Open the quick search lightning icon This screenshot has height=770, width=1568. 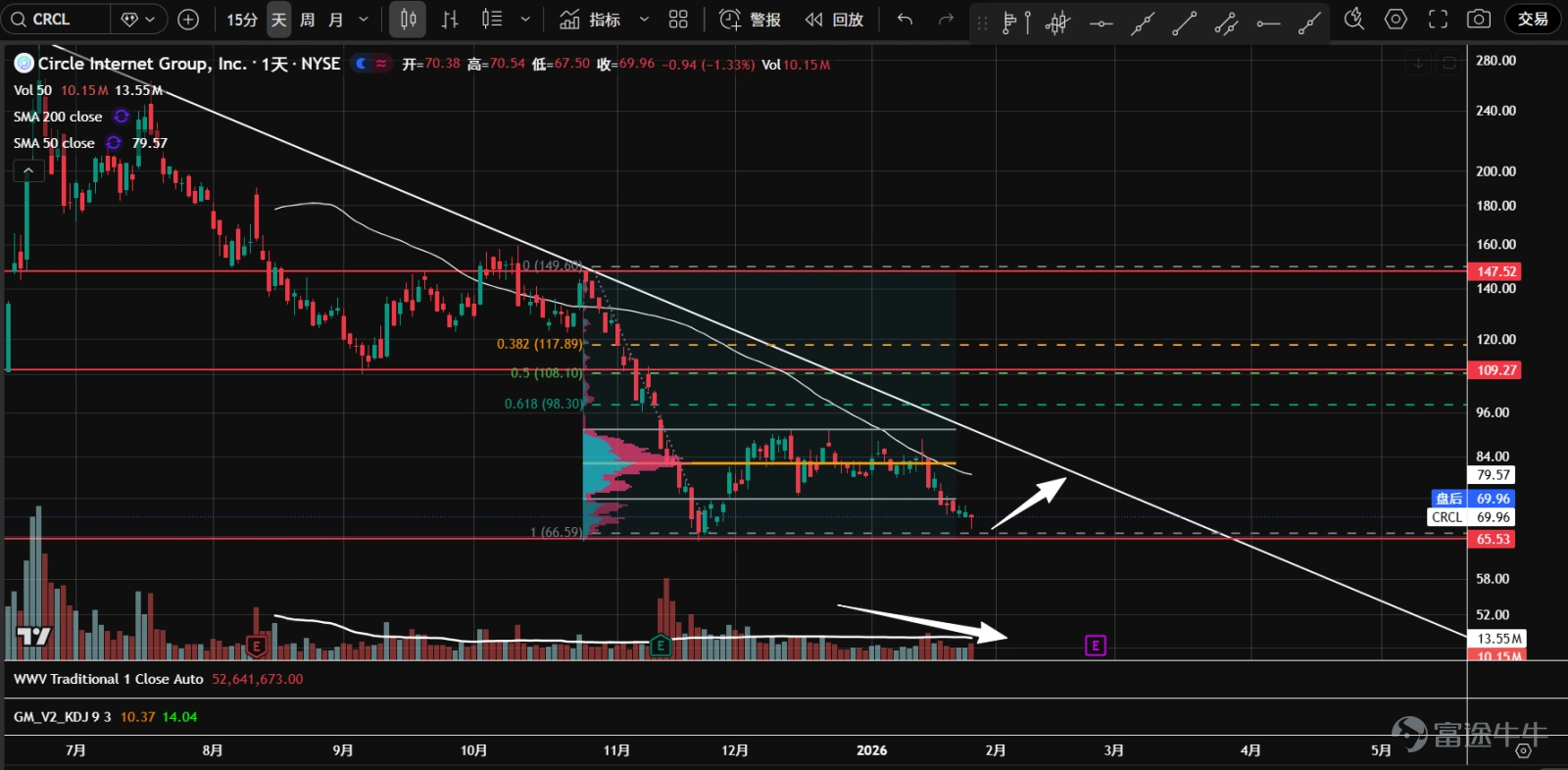click(1354, 19)
